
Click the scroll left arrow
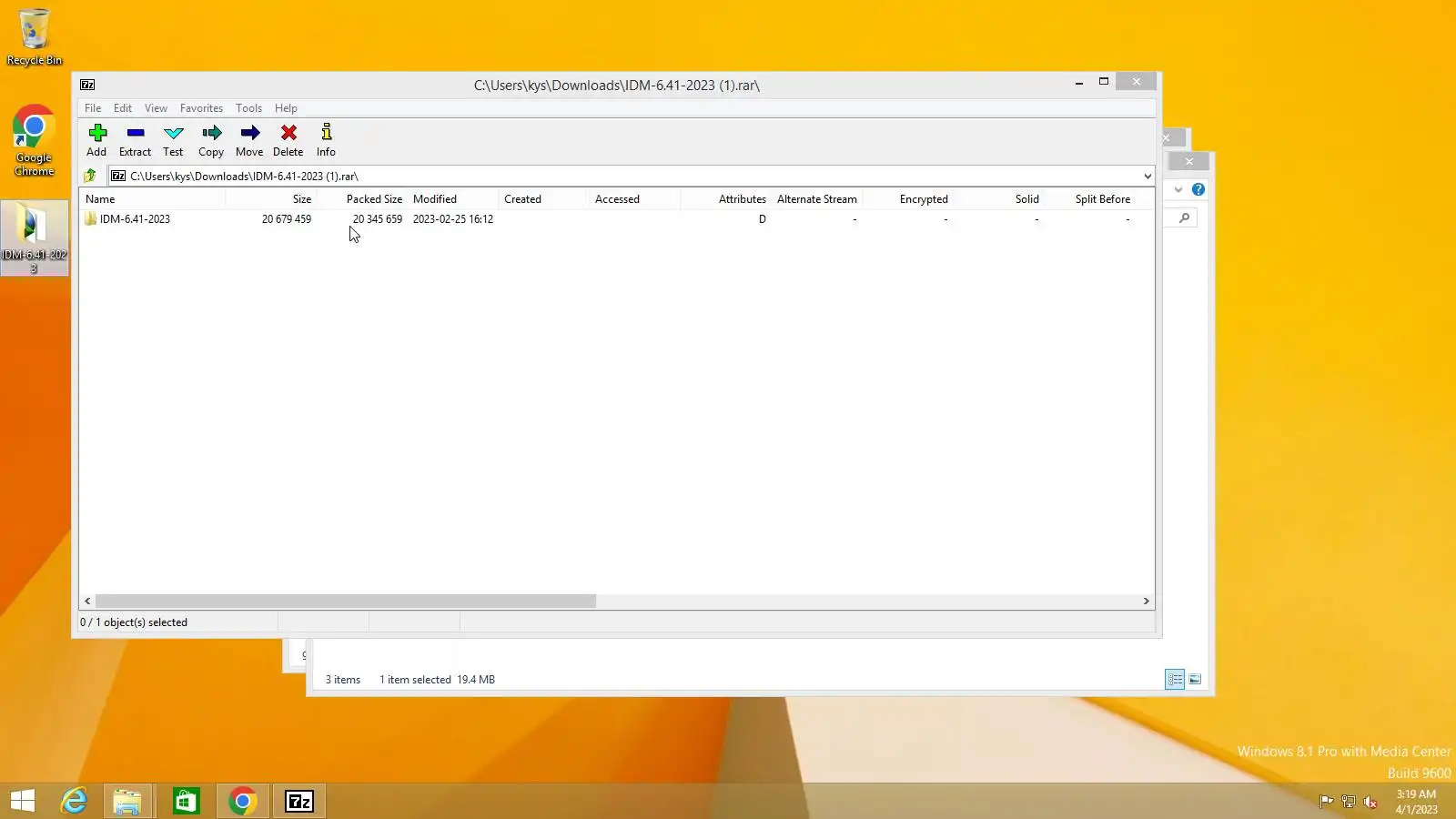(x=87, y=601)
